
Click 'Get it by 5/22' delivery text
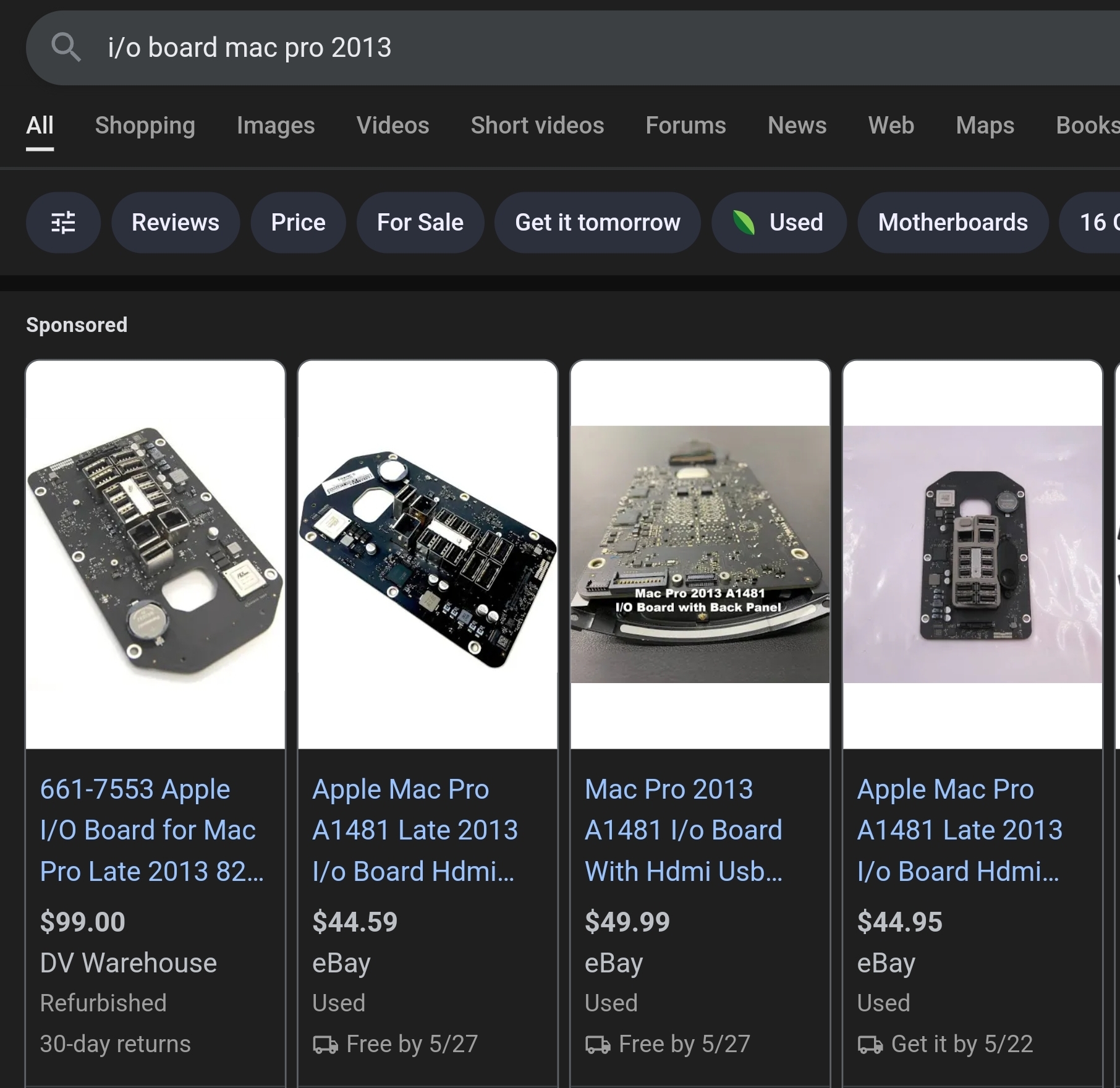(962, 1044)
